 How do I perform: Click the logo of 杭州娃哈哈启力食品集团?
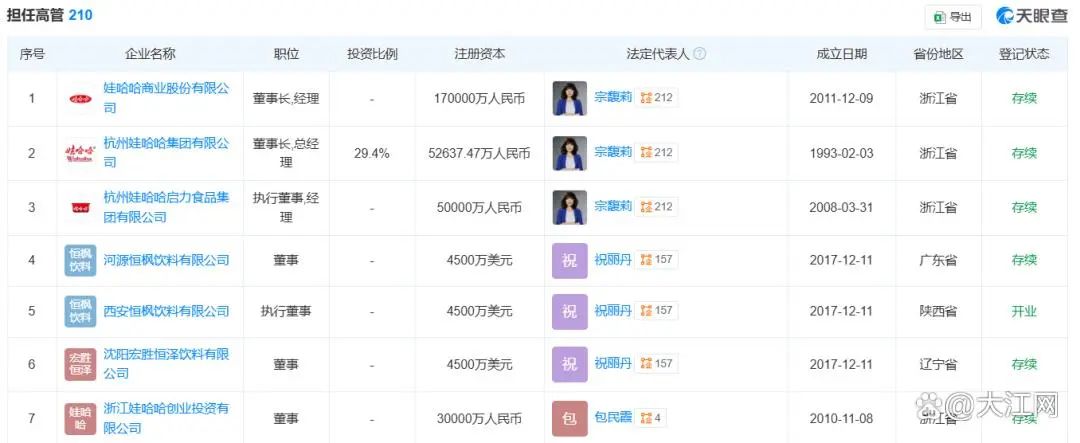81,207
